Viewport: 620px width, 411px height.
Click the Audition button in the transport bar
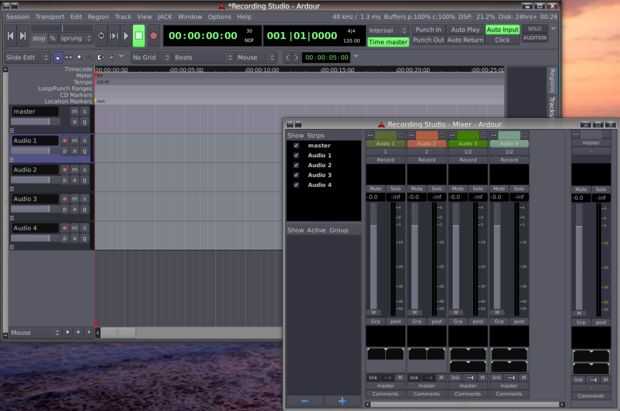[x=535, y=38]
